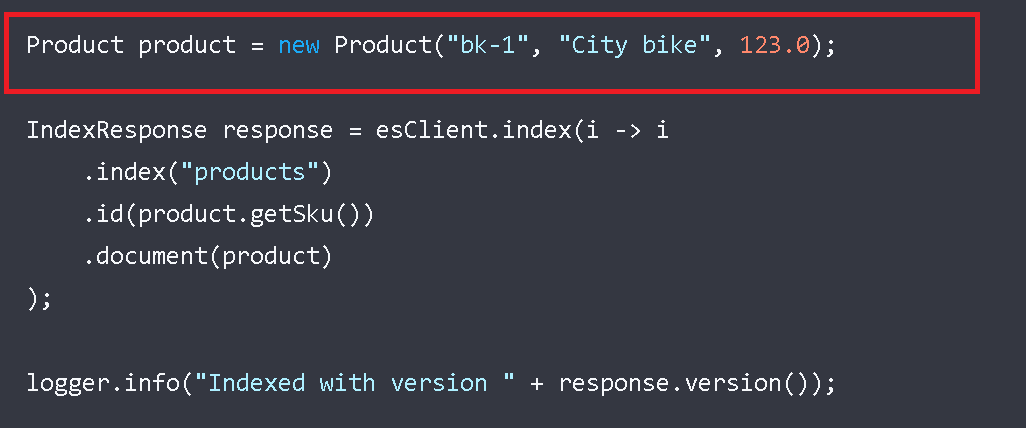Viewport: 1026px width, 428px height.
Task: Click the closing ");" on its own line
Action: (40, 299)
